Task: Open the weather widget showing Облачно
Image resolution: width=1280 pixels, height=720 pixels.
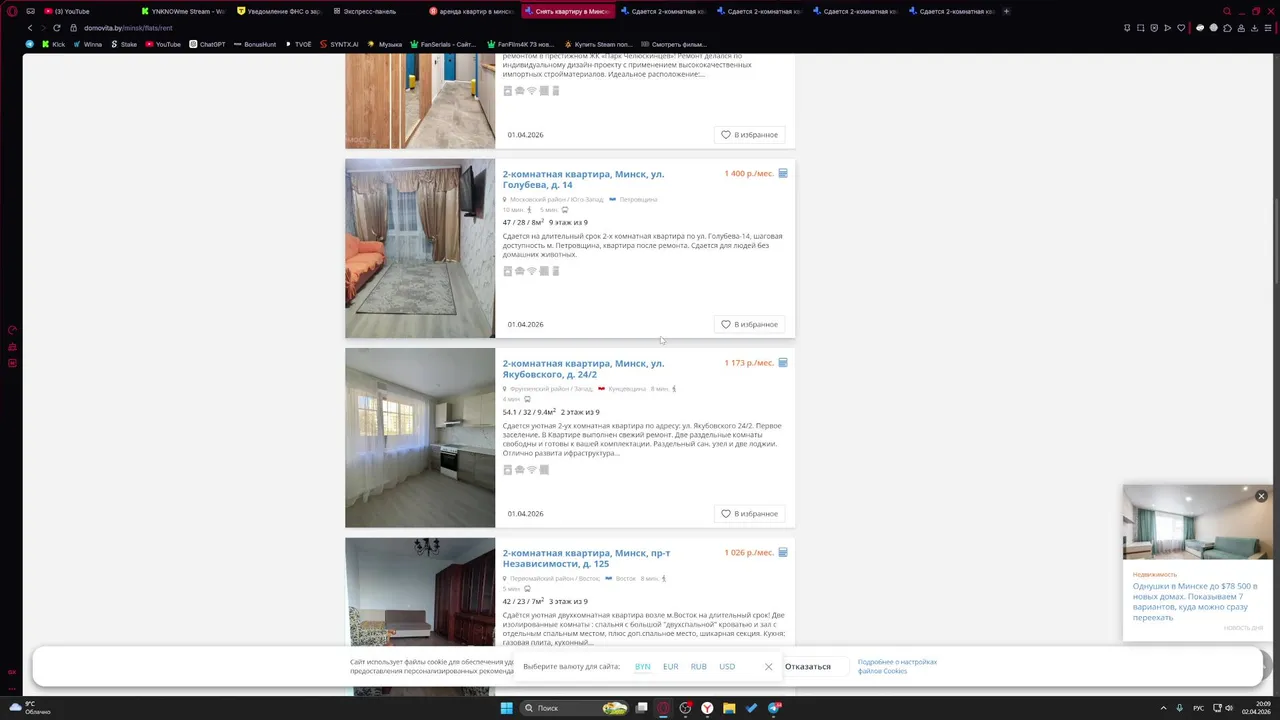Action: [30, 708]
